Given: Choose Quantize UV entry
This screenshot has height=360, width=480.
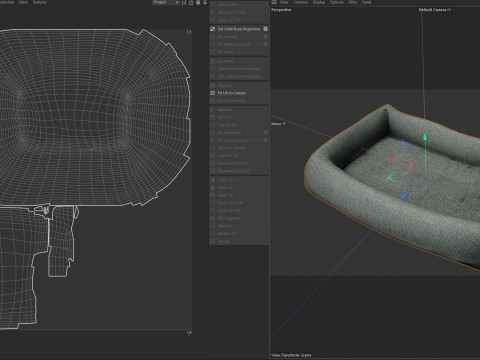Looking at the screenshot, I should (x=239, y=156).
